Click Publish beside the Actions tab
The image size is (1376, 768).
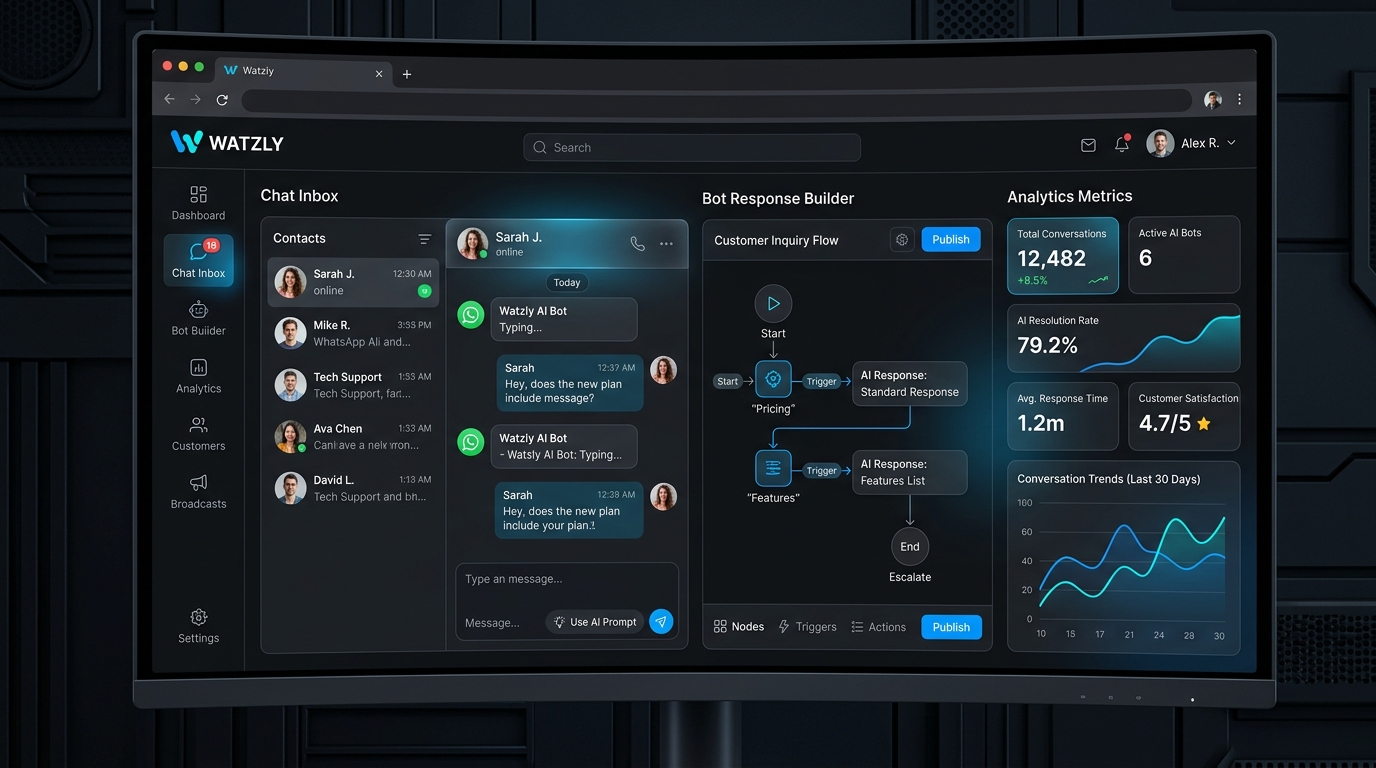coord(951,627)
